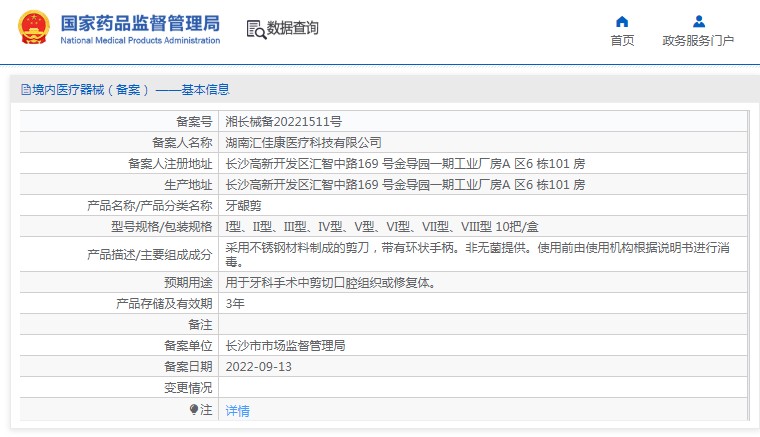This screenshot has width=760, height=437.
Task: Select filing date 2022-09-13
Action: (x=258, y=367)
